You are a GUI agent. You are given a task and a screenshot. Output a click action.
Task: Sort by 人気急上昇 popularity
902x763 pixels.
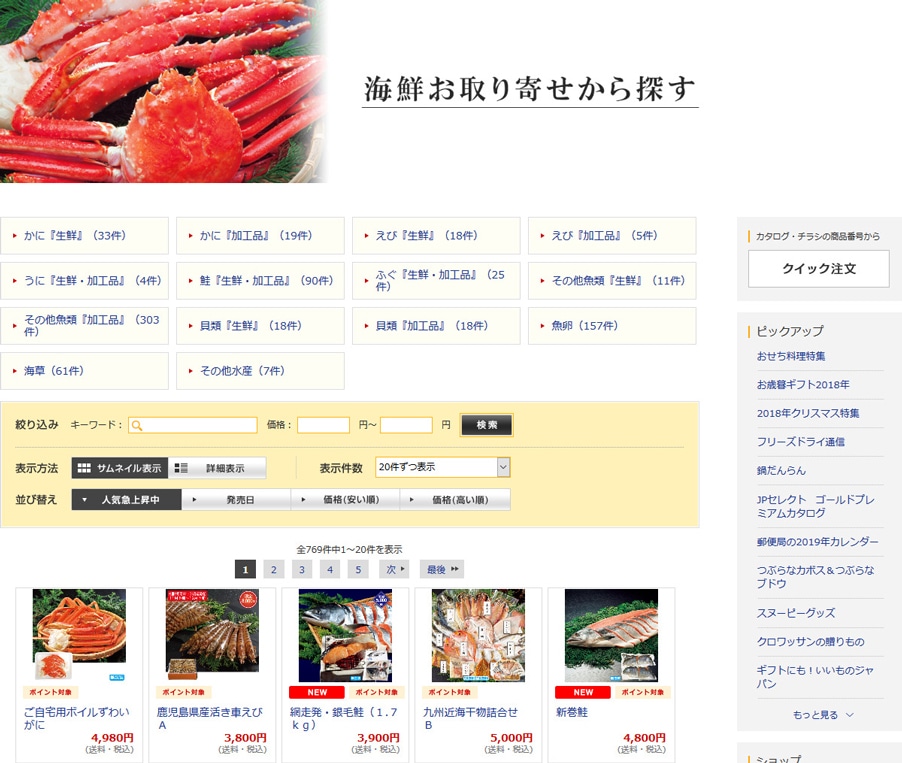pyautogui.click(x=126, y=499)
